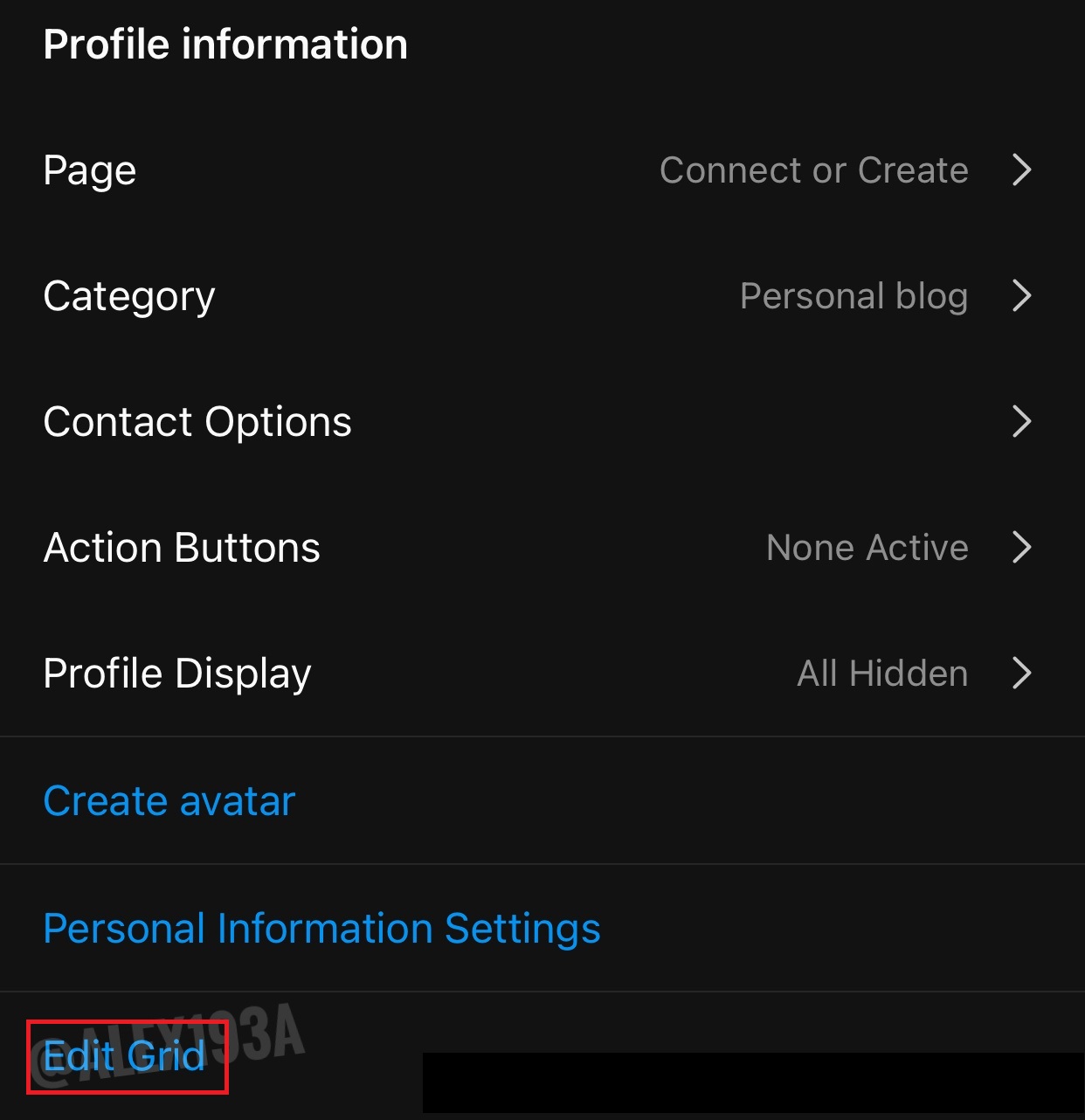The image size is (1085, 1120).
Task: Go to Personal Information Settings
Action: coord(321,928)
